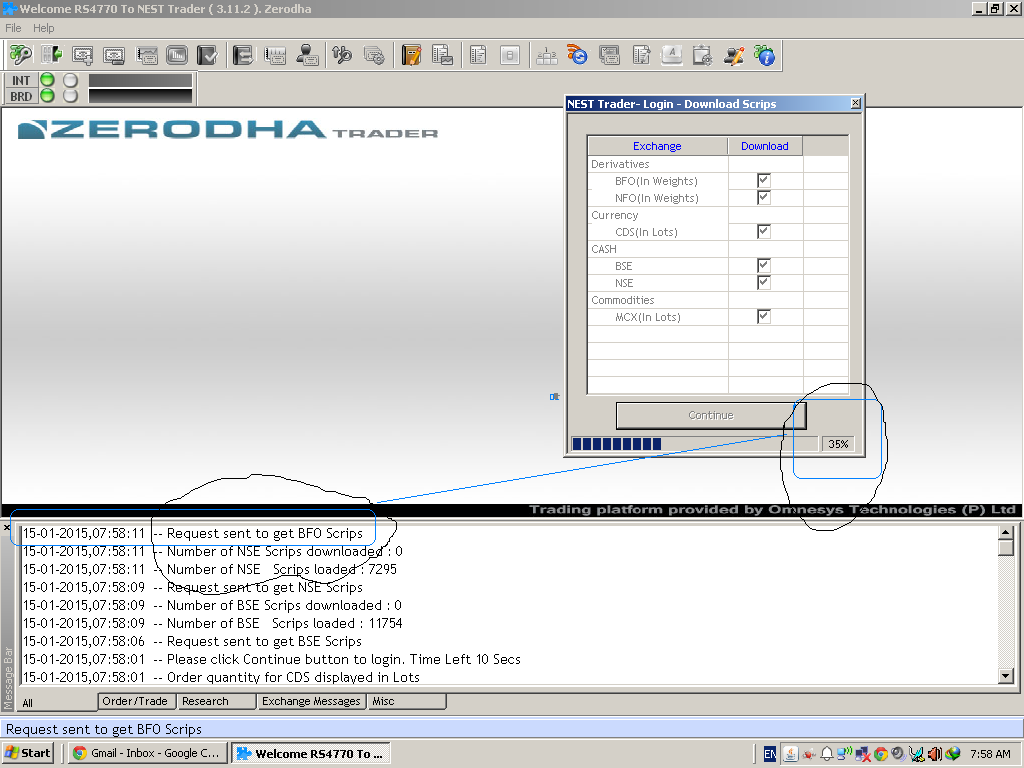Click the INT green indicator light
The image size is (1024, 768).
(x=47, y=80)
